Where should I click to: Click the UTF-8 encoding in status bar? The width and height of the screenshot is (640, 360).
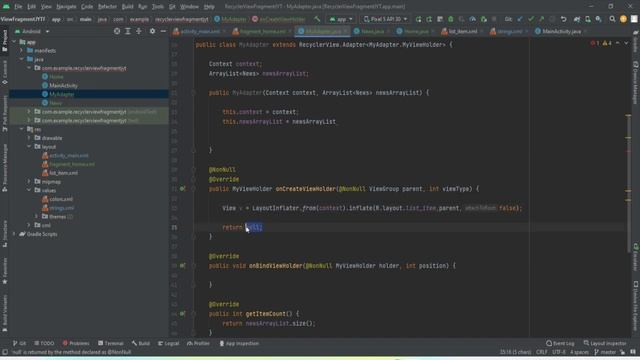[559, 352]
